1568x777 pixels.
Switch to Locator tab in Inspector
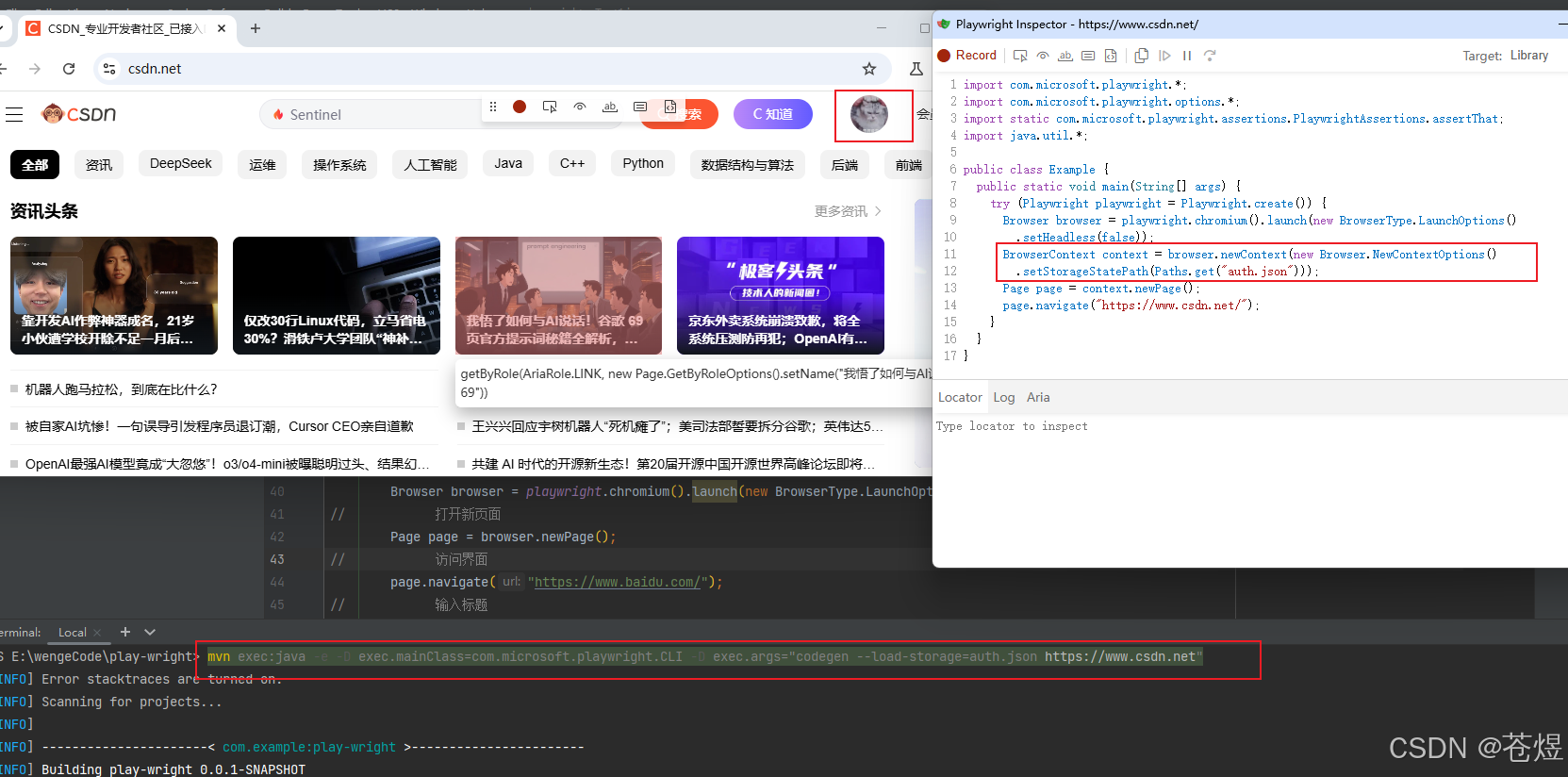click(x=960, y=398)
